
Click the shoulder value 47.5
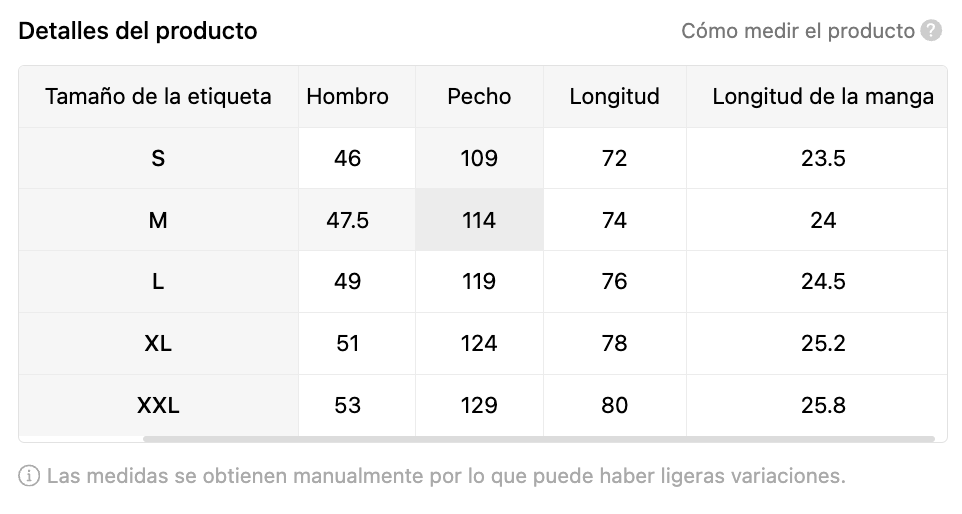click(347, 220)
